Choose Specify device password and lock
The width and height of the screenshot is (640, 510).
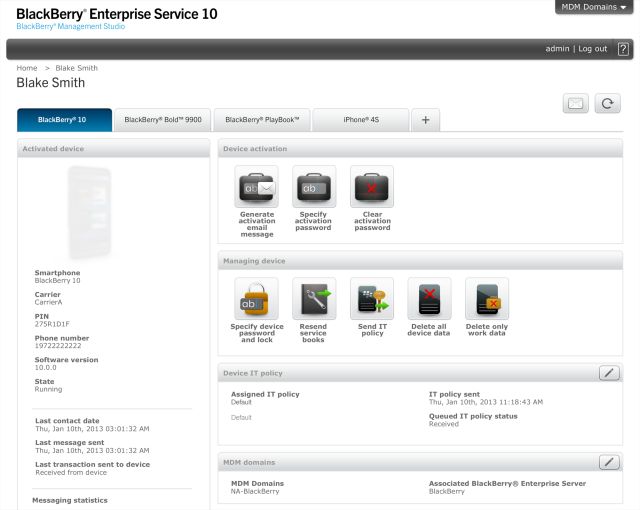(256, 299)
